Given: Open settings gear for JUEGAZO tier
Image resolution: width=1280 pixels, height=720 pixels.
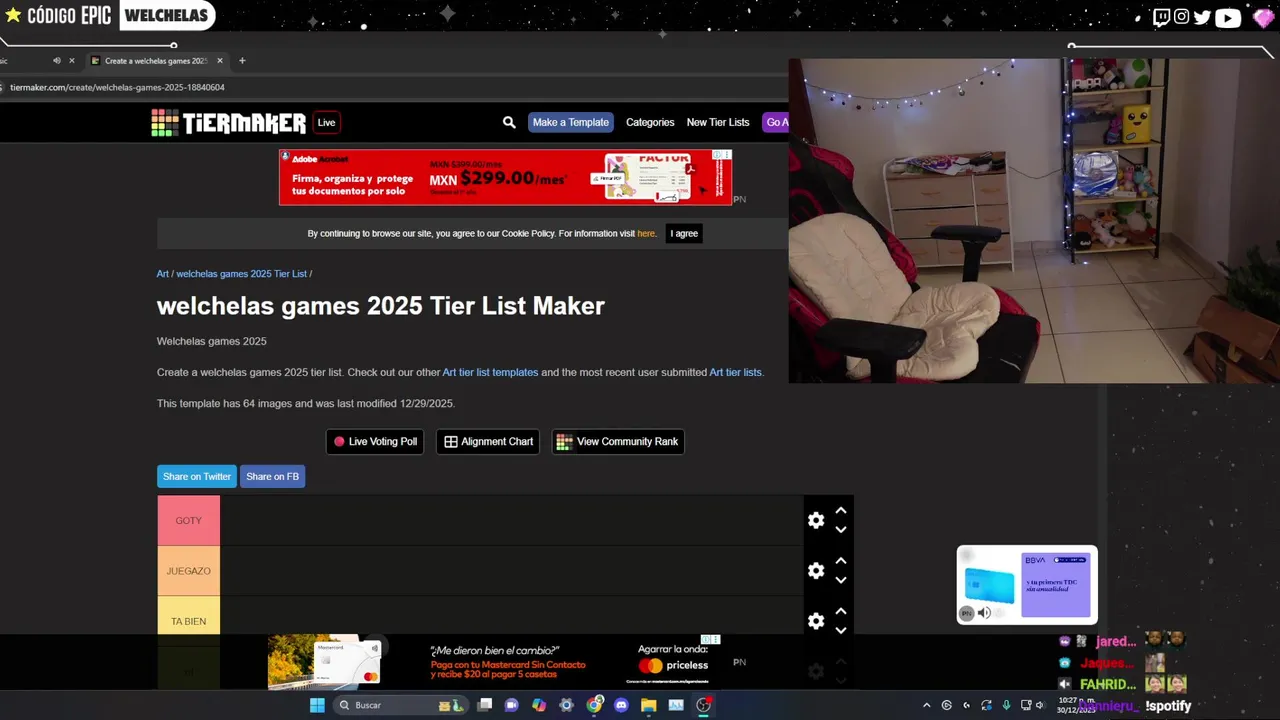Looking at the screenshot, I should pos(816,570).
